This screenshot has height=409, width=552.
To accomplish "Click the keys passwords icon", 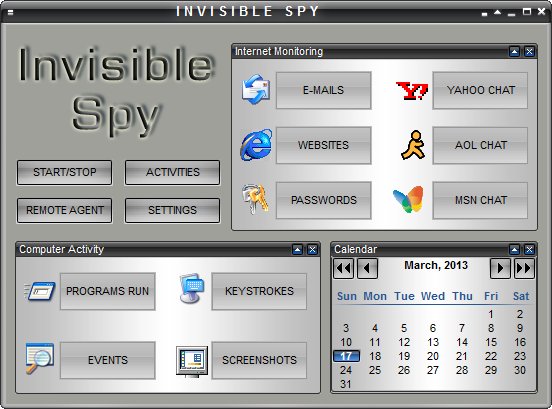I will pyautogui.click(x=256, y=199).
